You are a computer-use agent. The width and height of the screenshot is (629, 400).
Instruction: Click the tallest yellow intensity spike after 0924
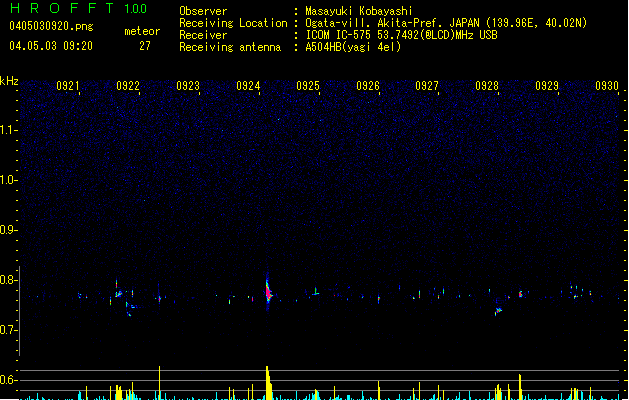pyautogui.click(x=268, y=382)
